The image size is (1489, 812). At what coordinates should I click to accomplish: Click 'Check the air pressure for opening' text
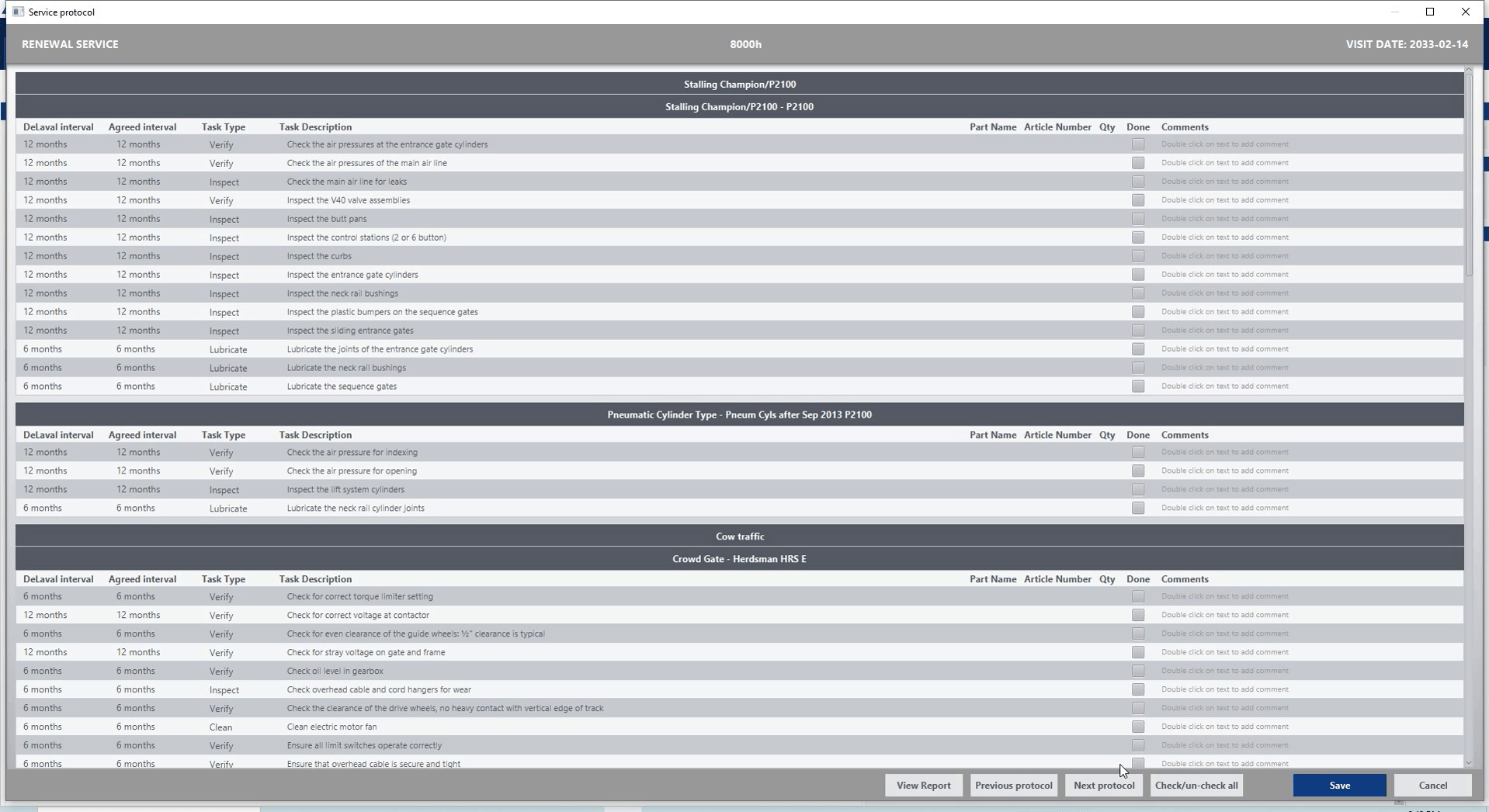click(x=352, y=471)
